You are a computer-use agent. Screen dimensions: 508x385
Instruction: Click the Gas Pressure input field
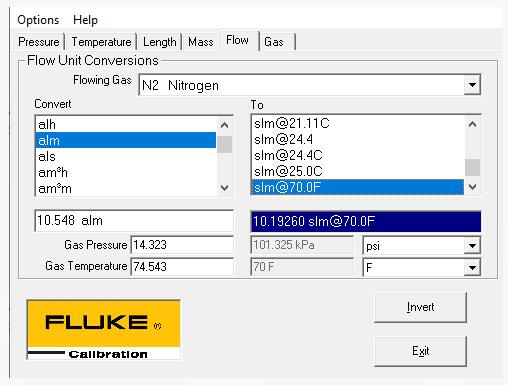pyautogui.click(x=182, y=245)
